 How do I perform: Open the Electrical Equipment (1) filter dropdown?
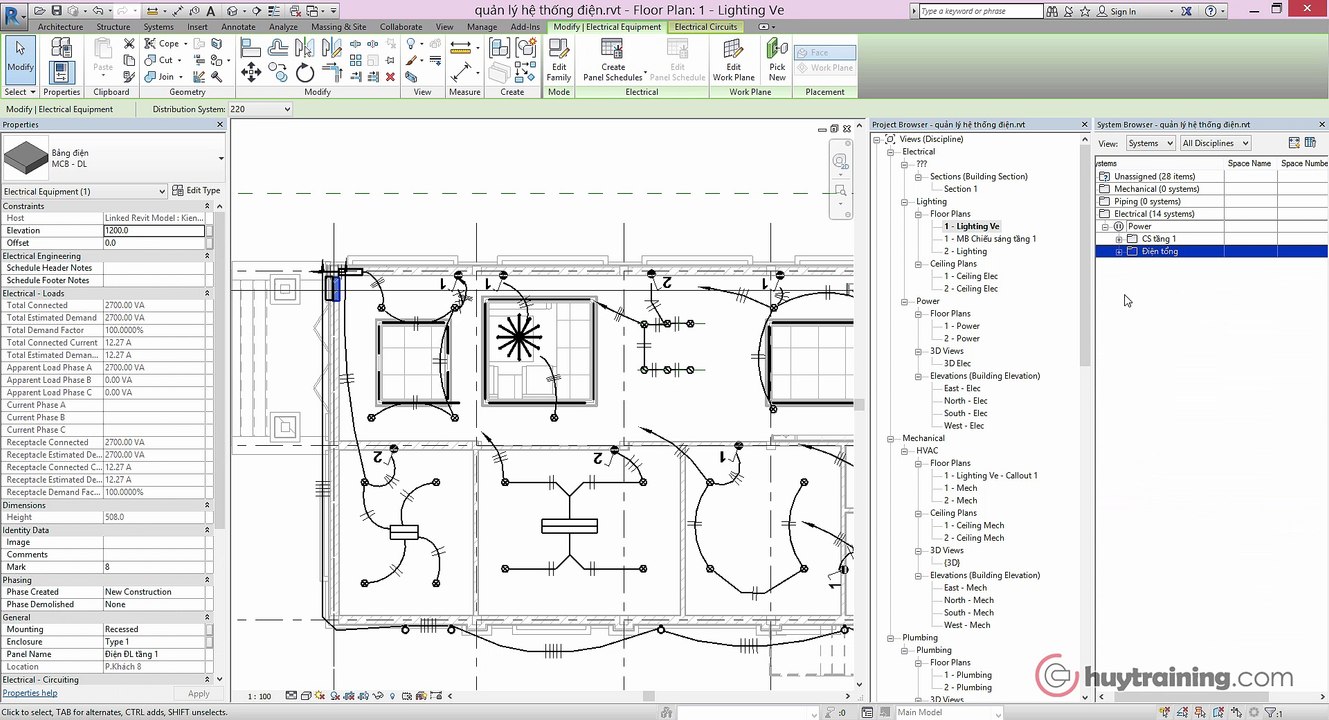[84, 191]
